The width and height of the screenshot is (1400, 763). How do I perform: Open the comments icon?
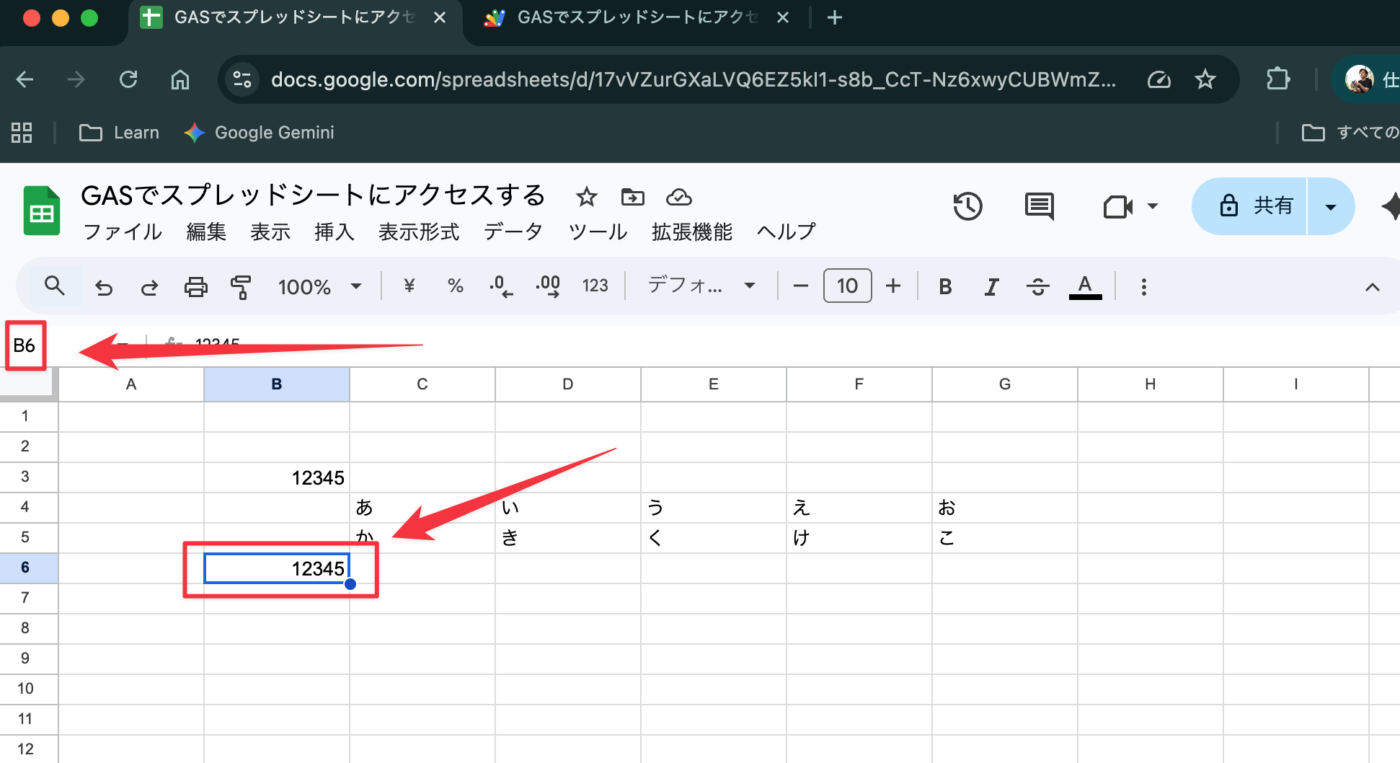(x=1039, y=207)
